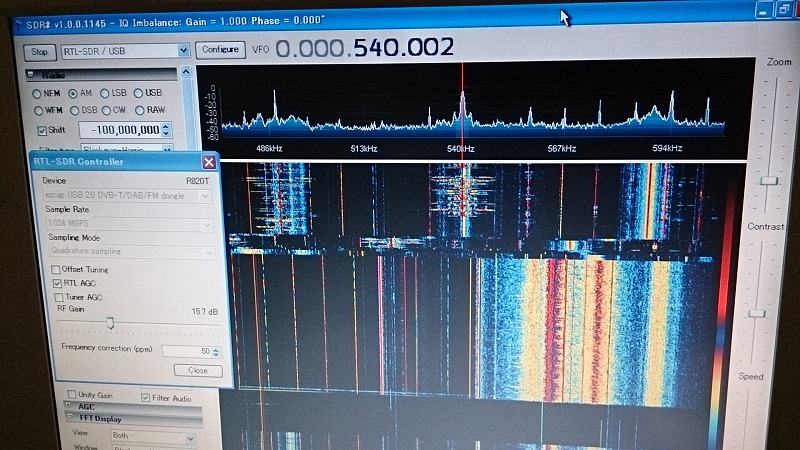
Task: Restore down the SDR# window
Action: (x=783, y=10)
